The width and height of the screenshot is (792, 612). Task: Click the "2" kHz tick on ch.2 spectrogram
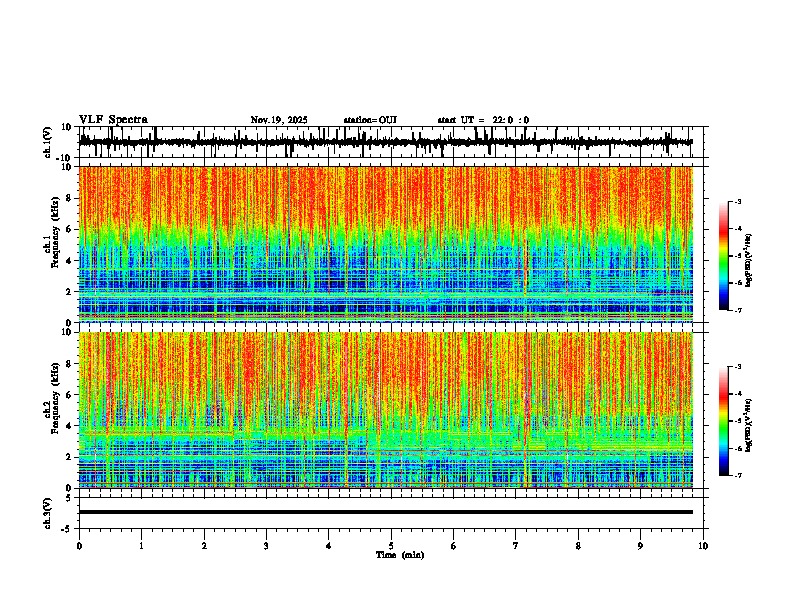tap(70, 457)
